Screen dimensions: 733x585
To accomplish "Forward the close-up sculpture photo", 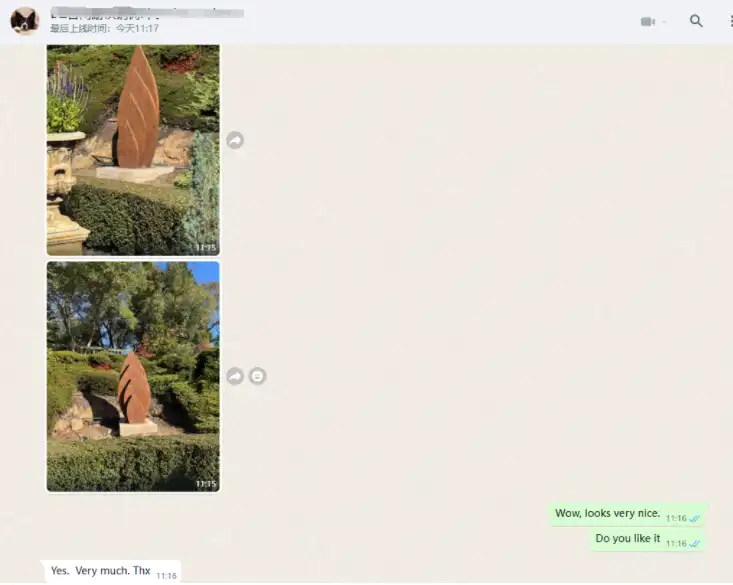I will coord(235,140).
